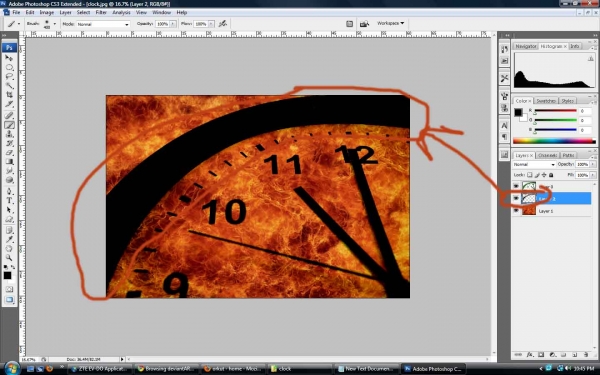Select the Path Selection tool
The height and width of the screenshot is (375, 600).
pyautogui.click(x=9, y=210)
